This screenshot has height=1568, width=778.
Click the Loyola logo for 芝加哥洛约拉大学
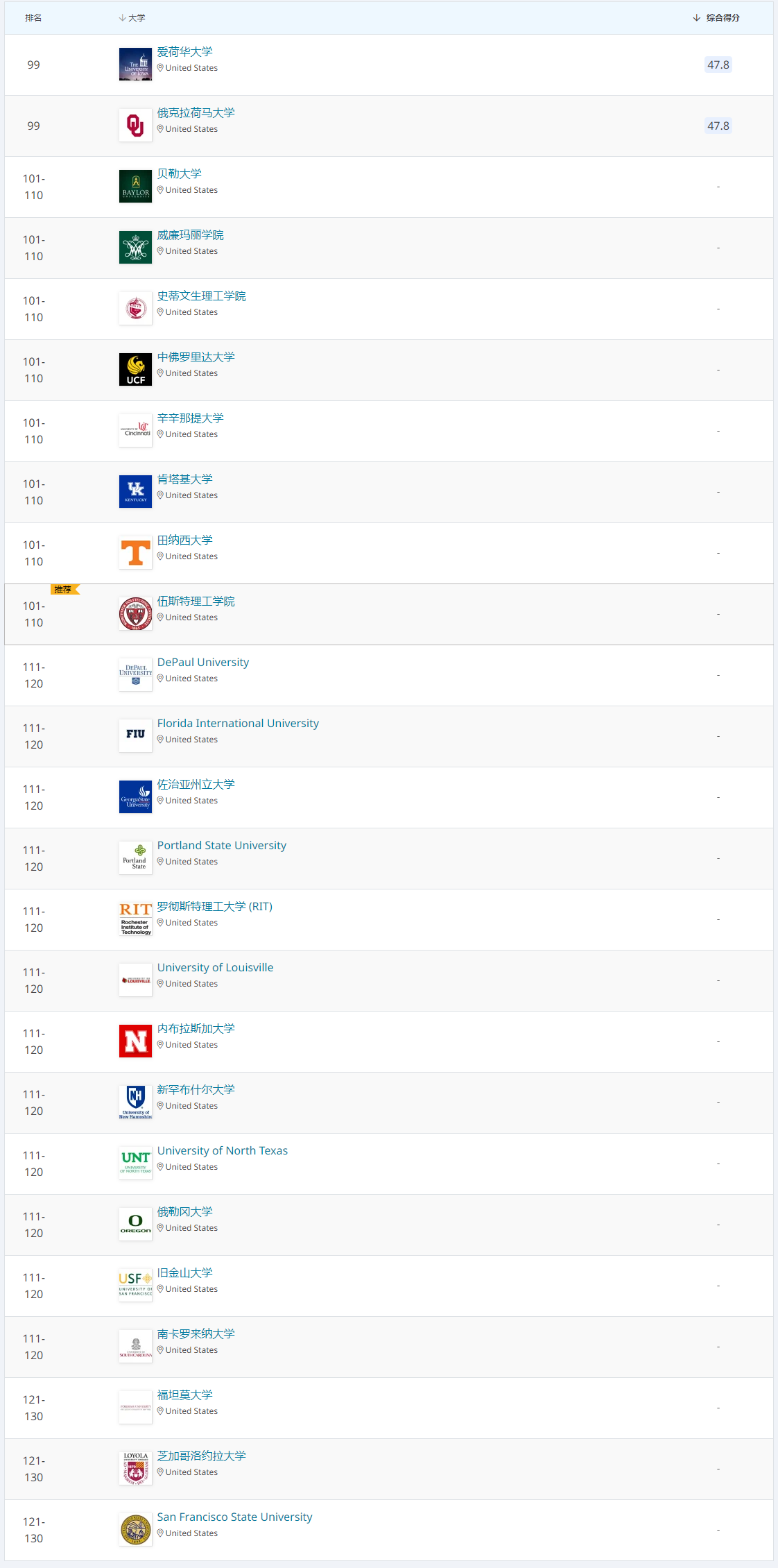click(135, 1469)
